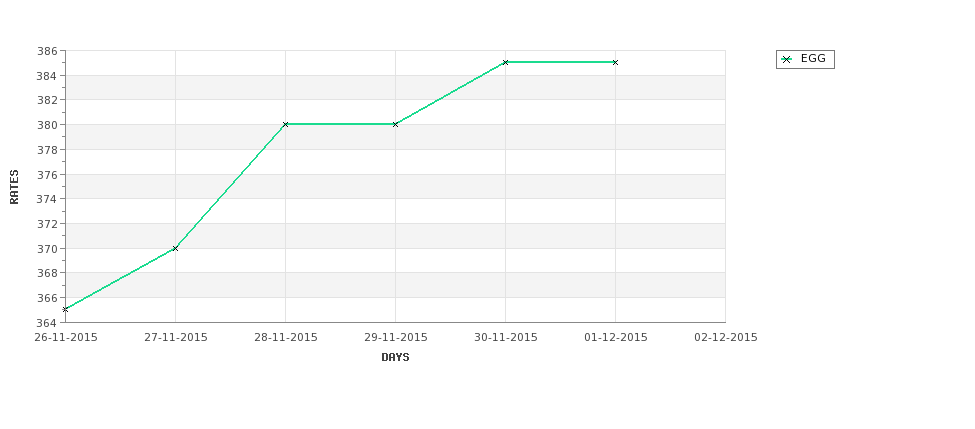Viewport: 975px width, 429px height.
Task: Click the 26-11-2015 date label
Action: [65, 338]
